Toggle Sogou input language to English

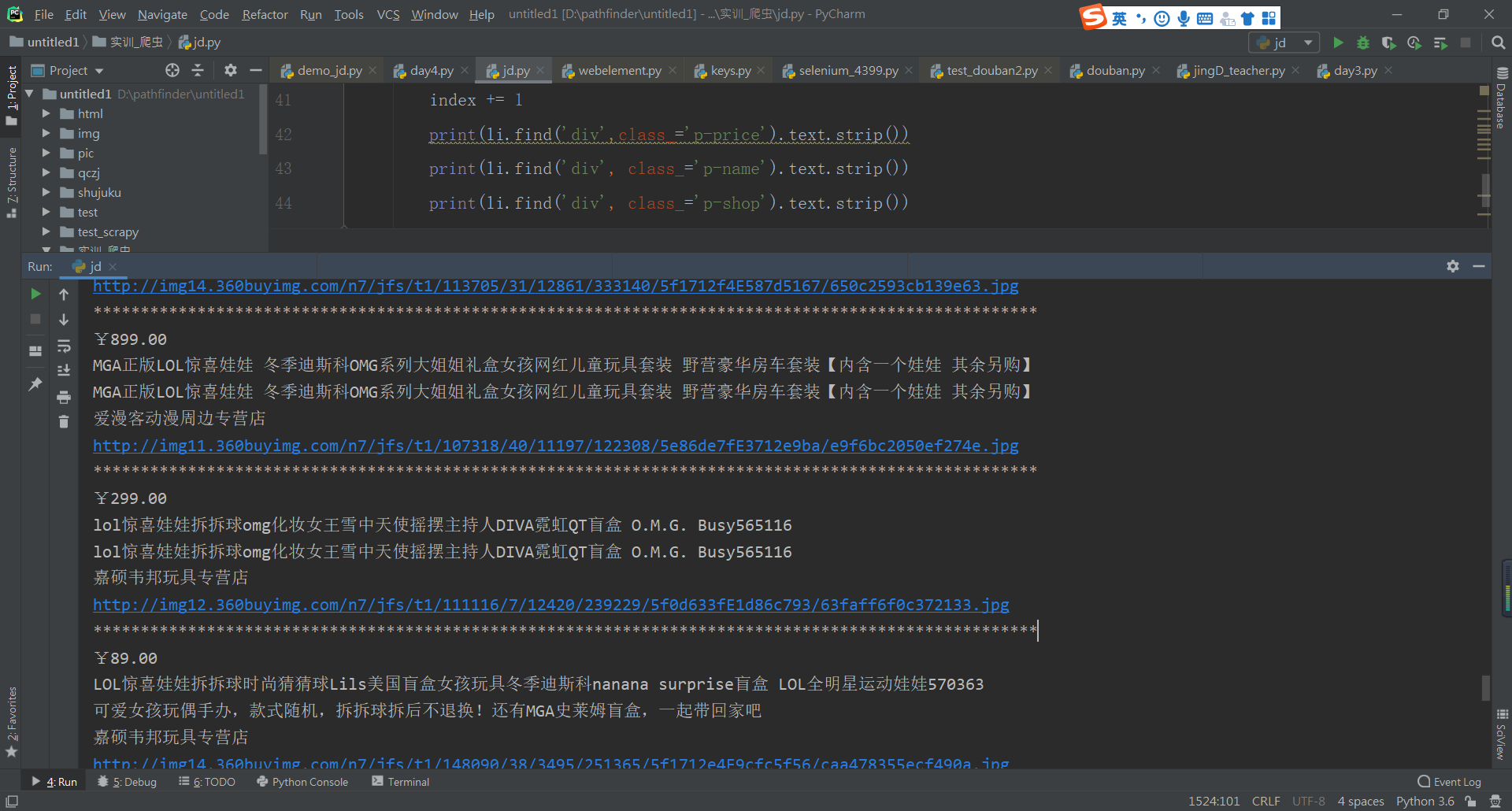click(1119, 18)
